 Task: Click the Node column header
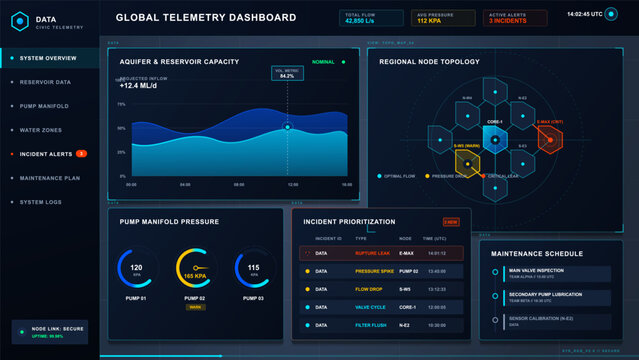click(x=405, y=239)
